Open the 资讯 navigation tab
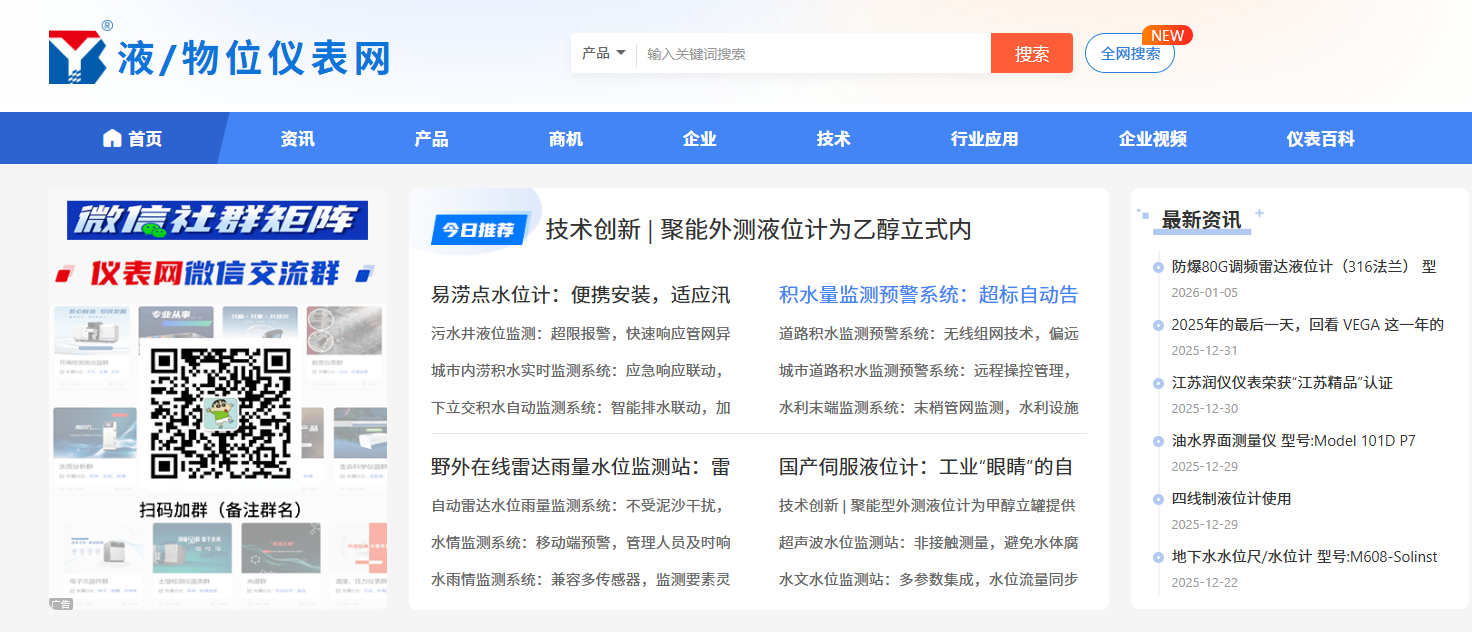 click(x=298, y=139)
